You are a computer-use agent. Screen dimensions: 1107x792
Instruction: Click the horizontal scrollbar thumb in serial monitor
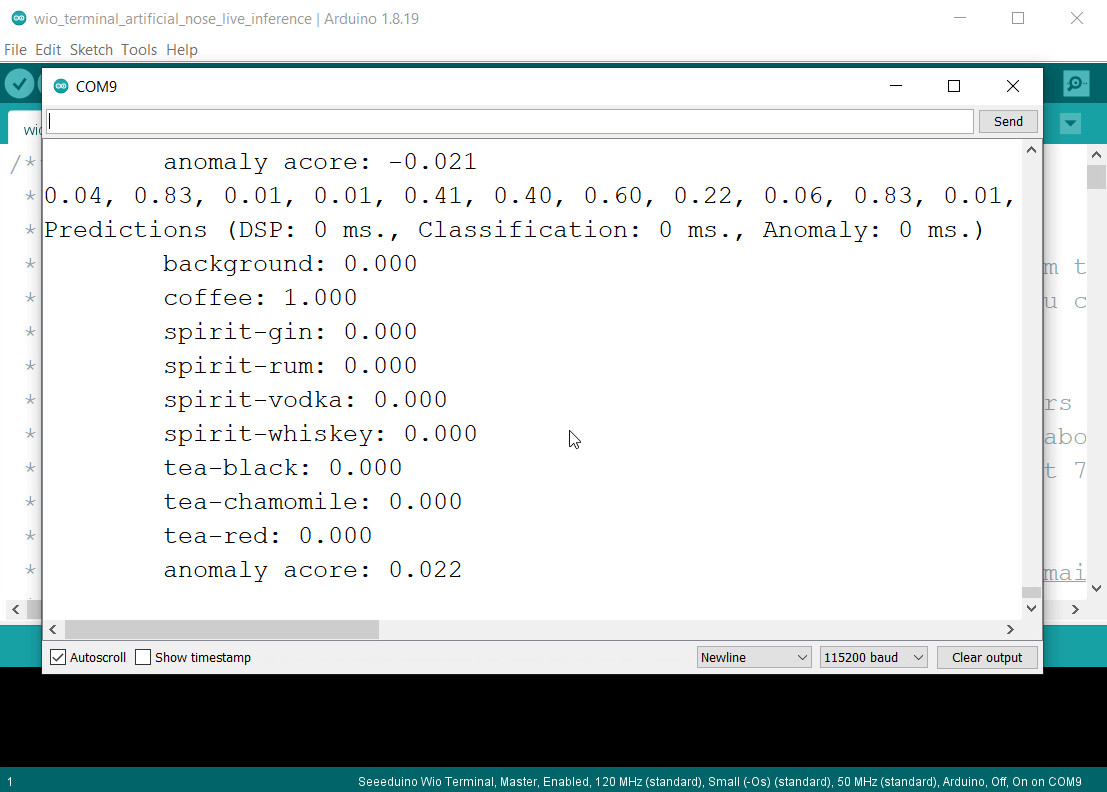pos(222,629)
